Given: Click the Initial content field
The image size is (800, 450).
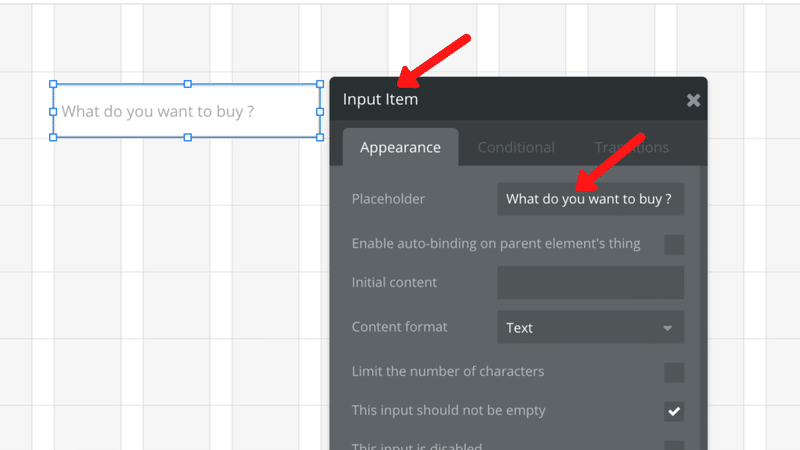Looking at the screenshot, I should click(x=590, y=283).
